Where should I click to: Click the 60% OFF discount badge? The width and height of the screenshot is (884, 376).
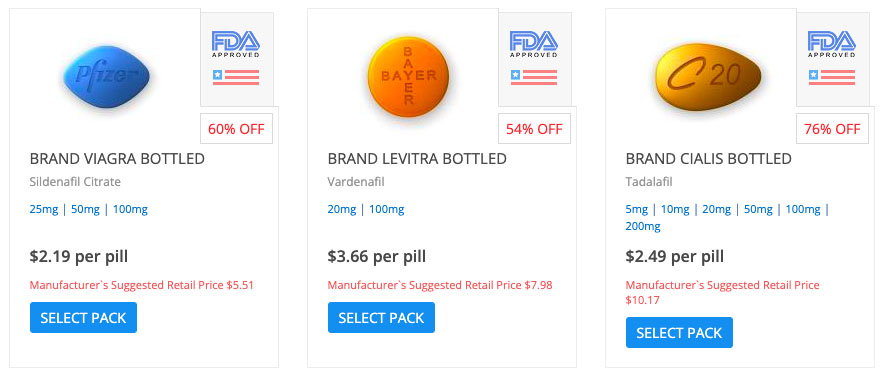(x=236, y=129)
